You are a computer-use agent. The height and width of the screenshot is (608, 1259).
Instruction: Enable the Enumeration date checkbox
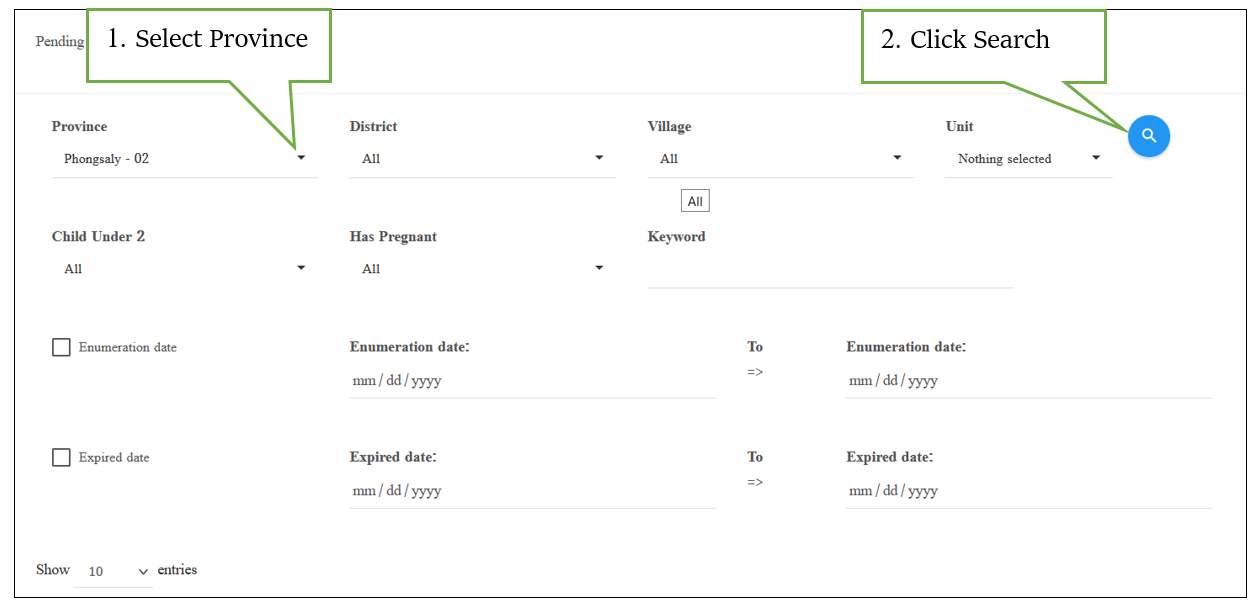62,347
